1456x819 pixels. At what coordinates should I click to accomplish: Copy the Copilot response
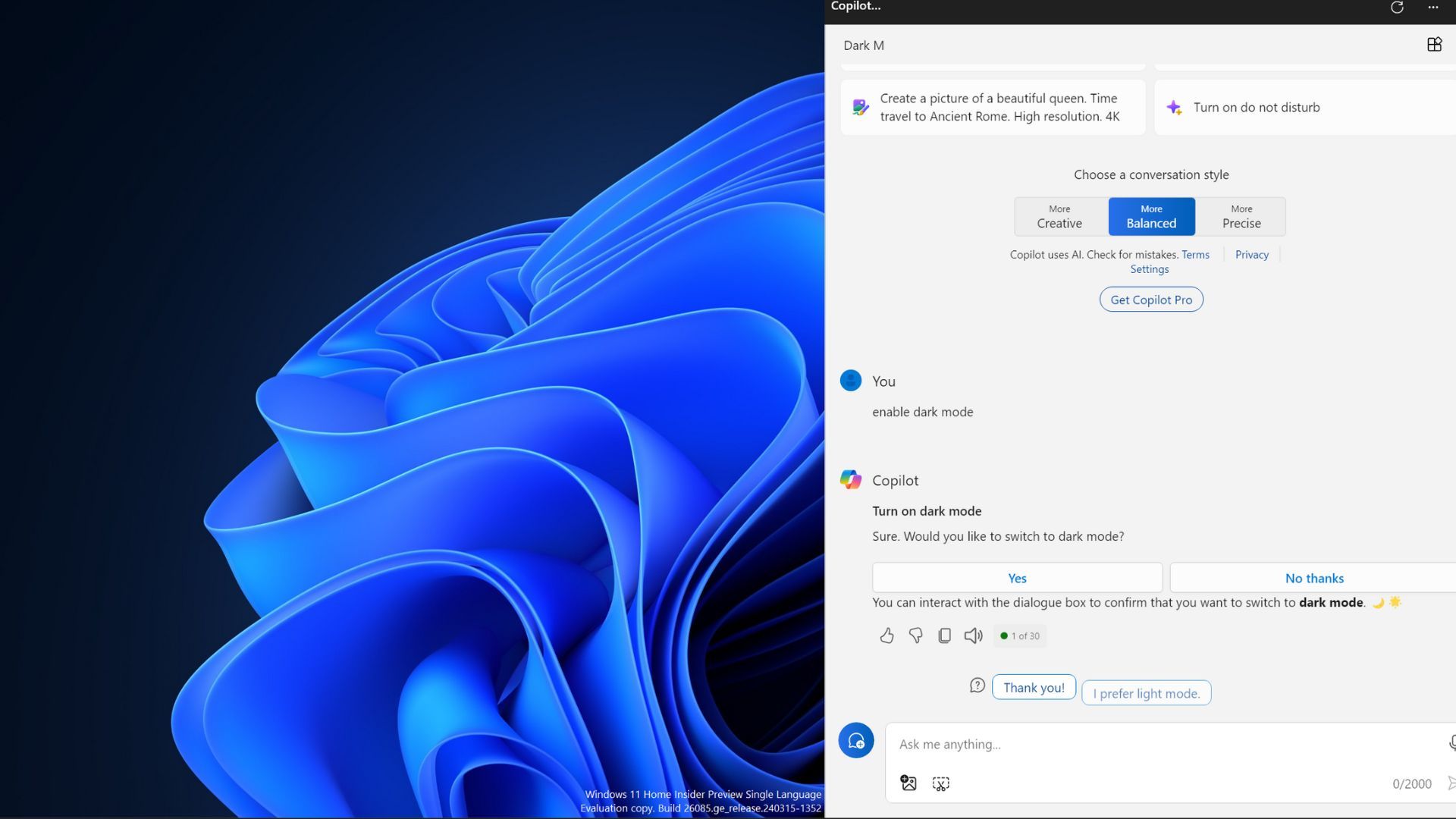(x=944, y=635)
